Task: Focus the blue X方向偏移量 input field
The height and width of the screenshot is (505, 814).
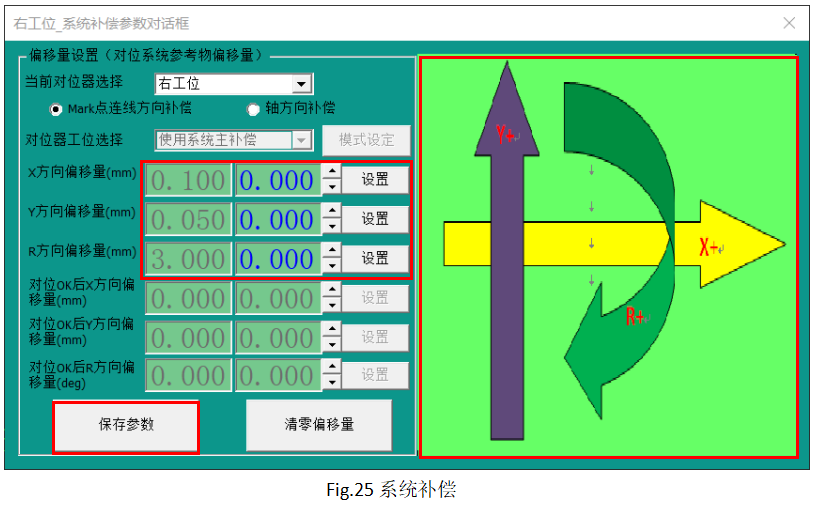Action: click(277, 180)
